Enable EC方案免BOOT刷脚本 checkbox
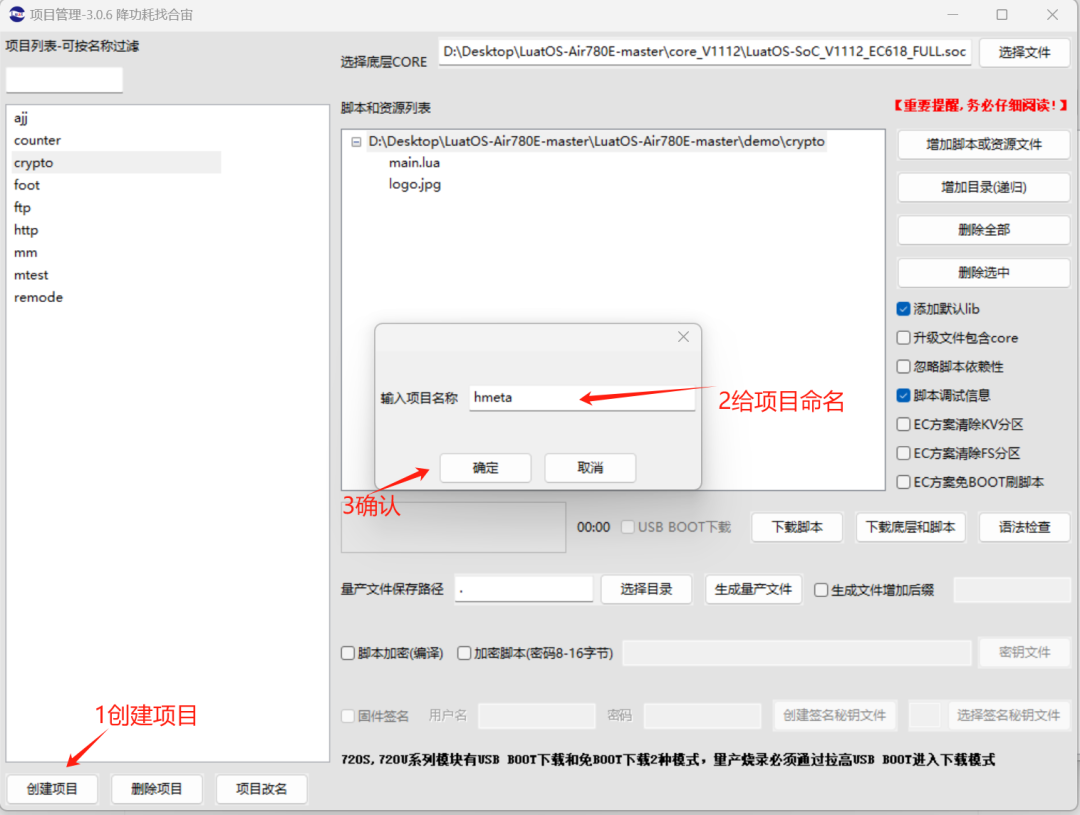 903,482
